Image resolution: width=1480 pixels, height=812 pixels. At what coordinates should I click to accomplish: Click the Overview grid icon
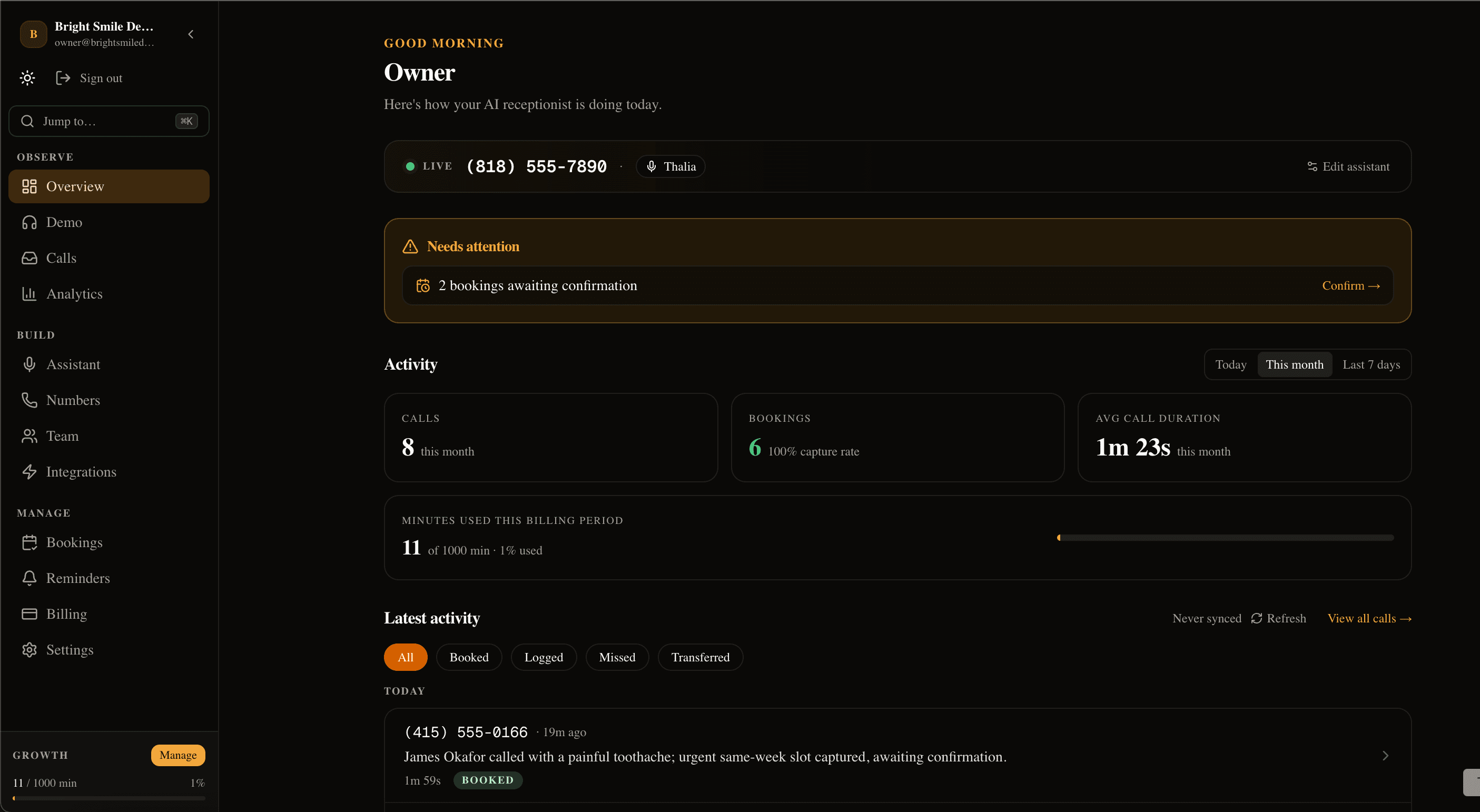[x=29, y=186]
